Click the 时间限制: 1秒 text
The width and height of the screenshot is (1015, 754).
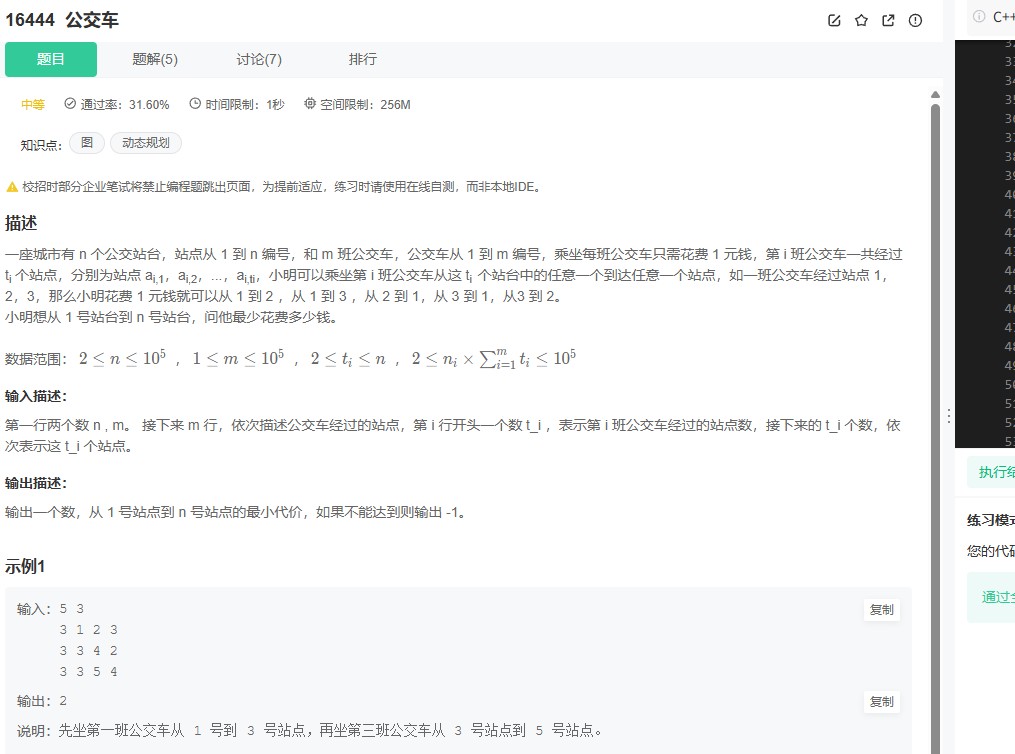[245, 105]
